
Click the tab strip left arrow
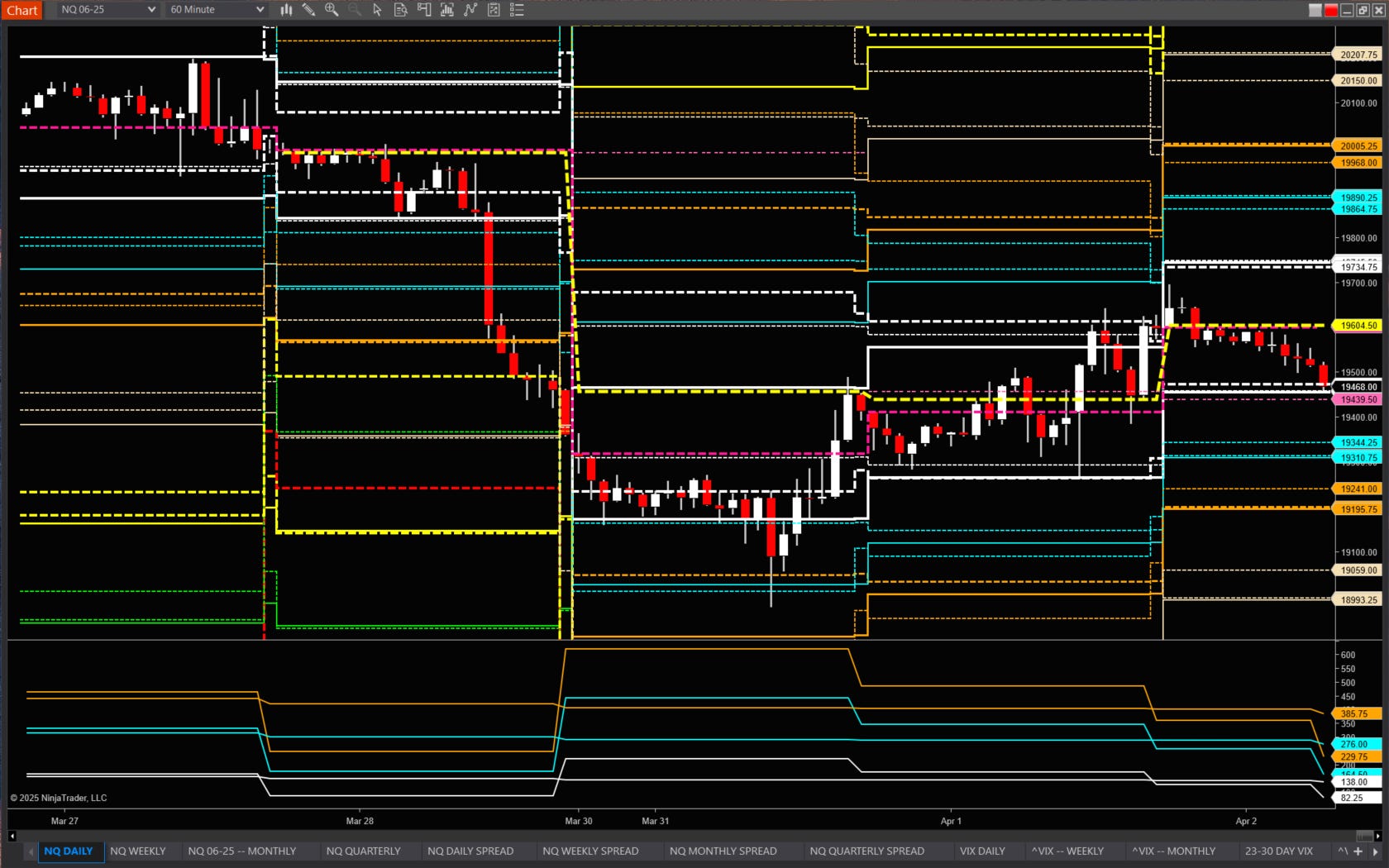coord(31,851)
